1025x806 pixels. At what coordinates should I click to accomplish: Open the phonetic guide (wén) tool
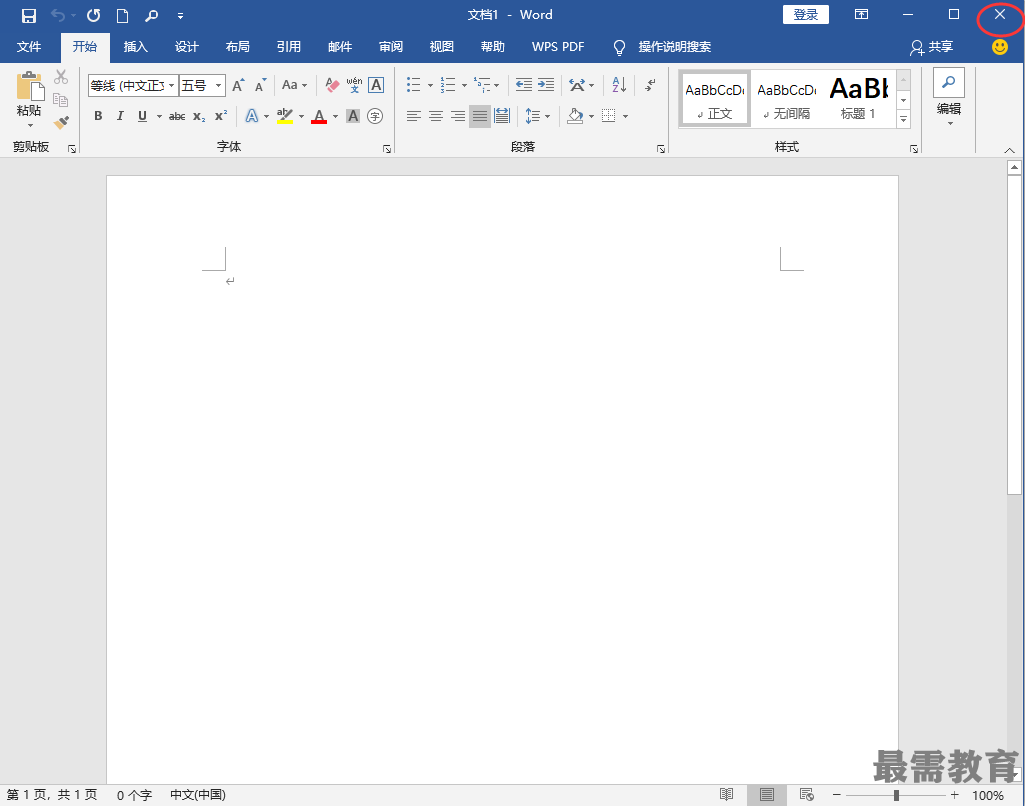point(354,85)
